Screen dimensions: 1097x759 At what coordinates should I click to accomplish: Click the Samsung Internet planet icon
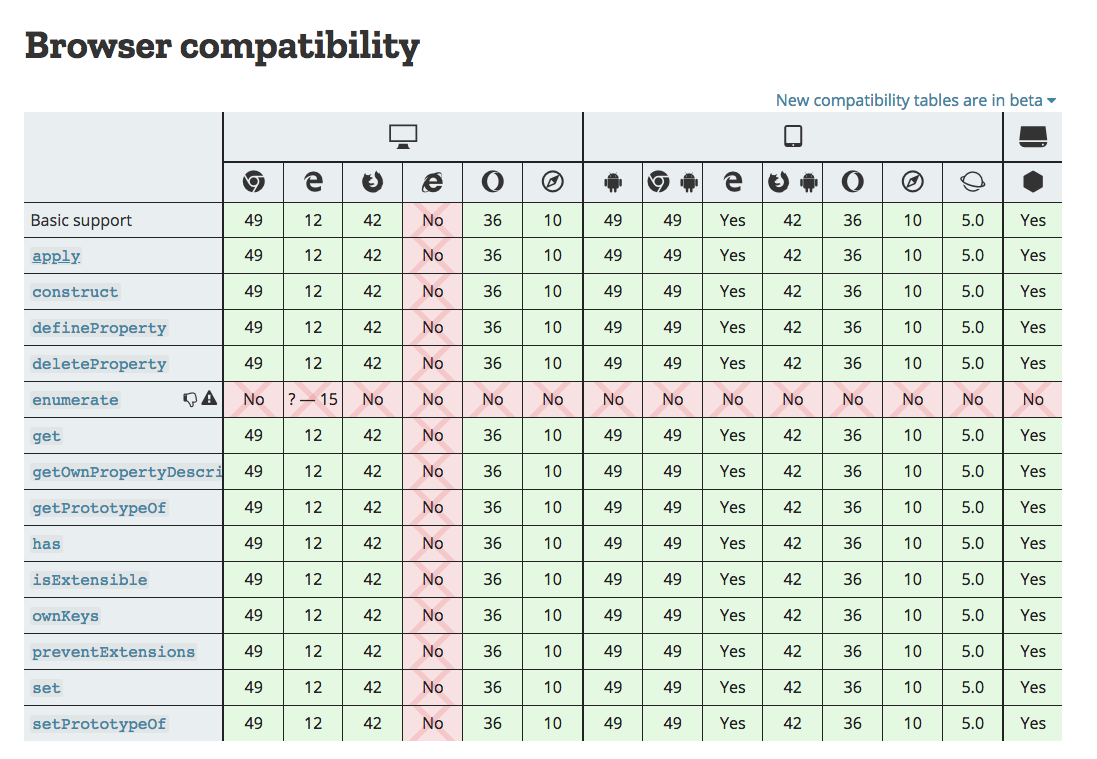(x=972, y=182)
